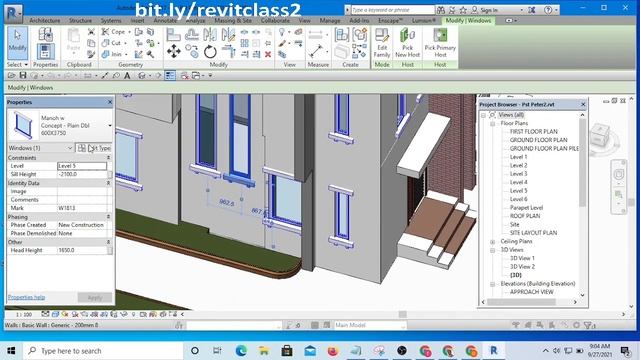This screenshot has width=640, height=360.
Task: Open the Select panel dropdown
Action: [x=18, y=64]
